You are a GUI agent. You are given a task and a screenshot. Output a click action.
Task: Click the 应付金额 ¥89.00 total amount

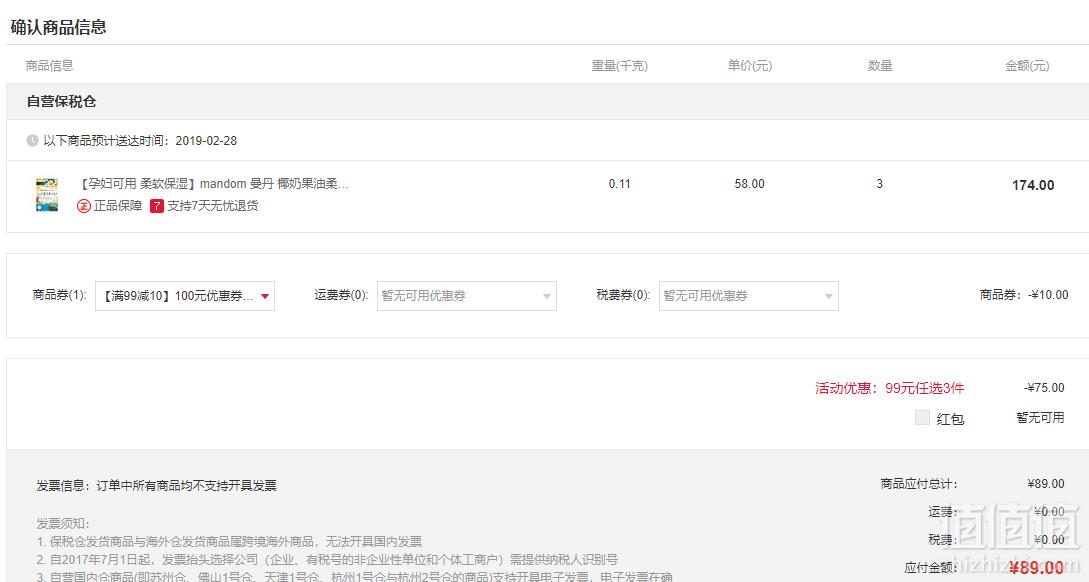(1036, 567)
